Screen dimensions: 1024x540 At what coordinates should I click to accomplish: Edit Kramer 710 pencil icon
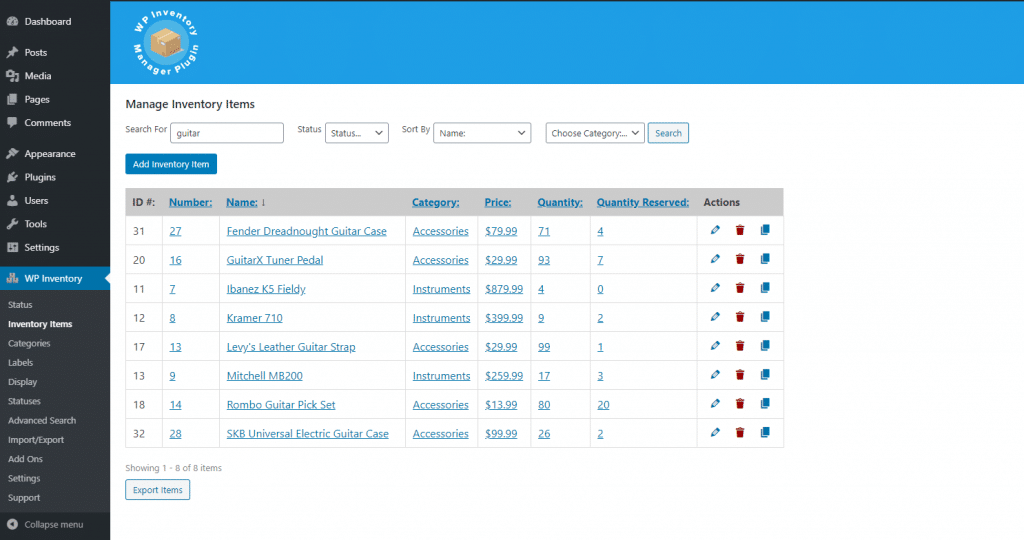pyautogui.click(x=715, y=317)
